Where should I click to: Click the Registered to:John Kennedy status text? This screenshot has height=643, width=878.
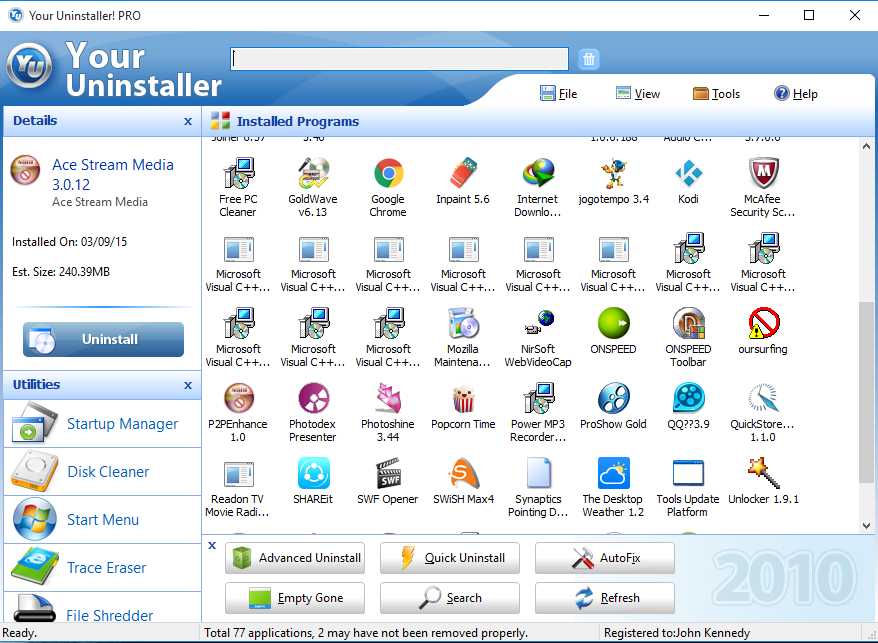[676, 633]
